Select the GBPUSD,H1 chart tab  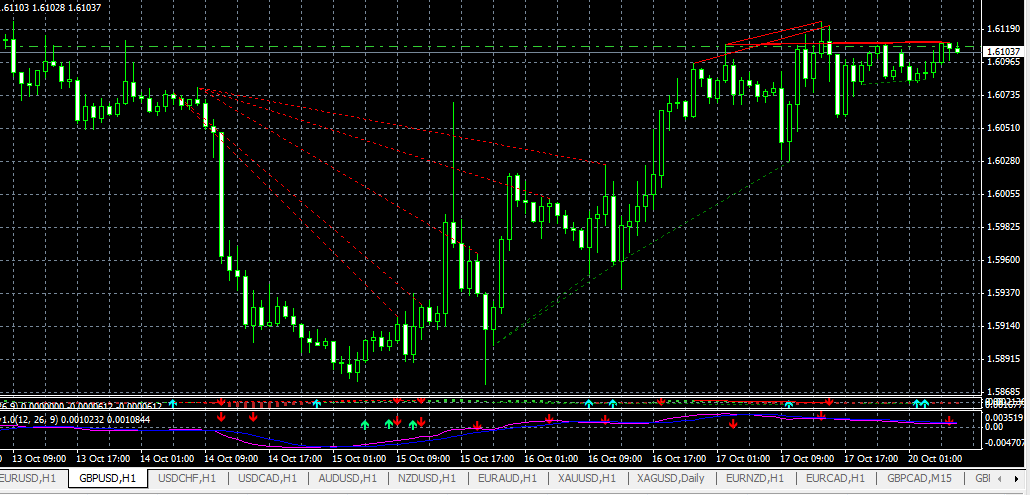[x=108, y=478]
